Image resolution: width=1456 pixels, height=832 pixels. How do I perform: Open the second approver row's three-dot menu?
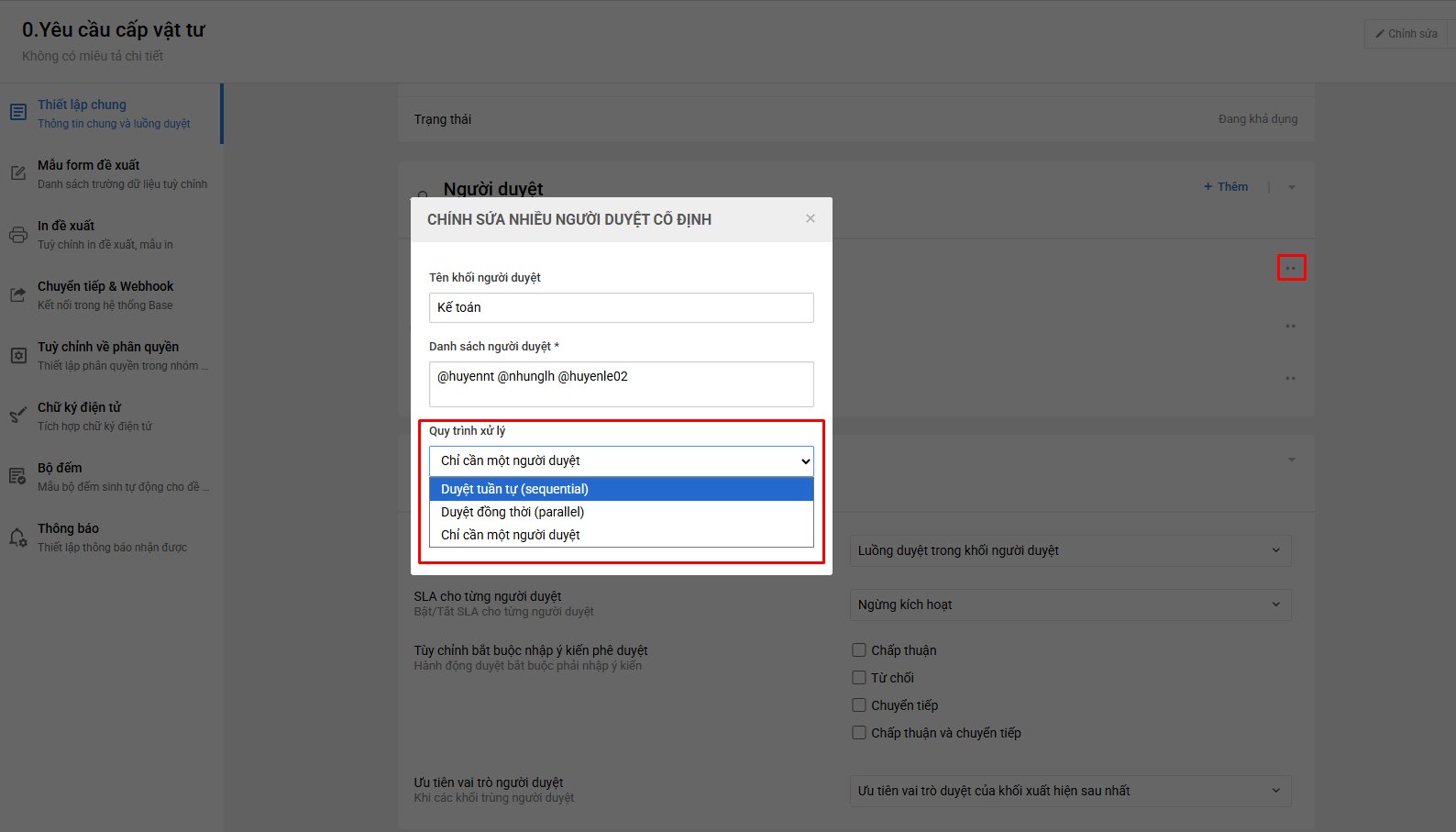(1291, 326)
